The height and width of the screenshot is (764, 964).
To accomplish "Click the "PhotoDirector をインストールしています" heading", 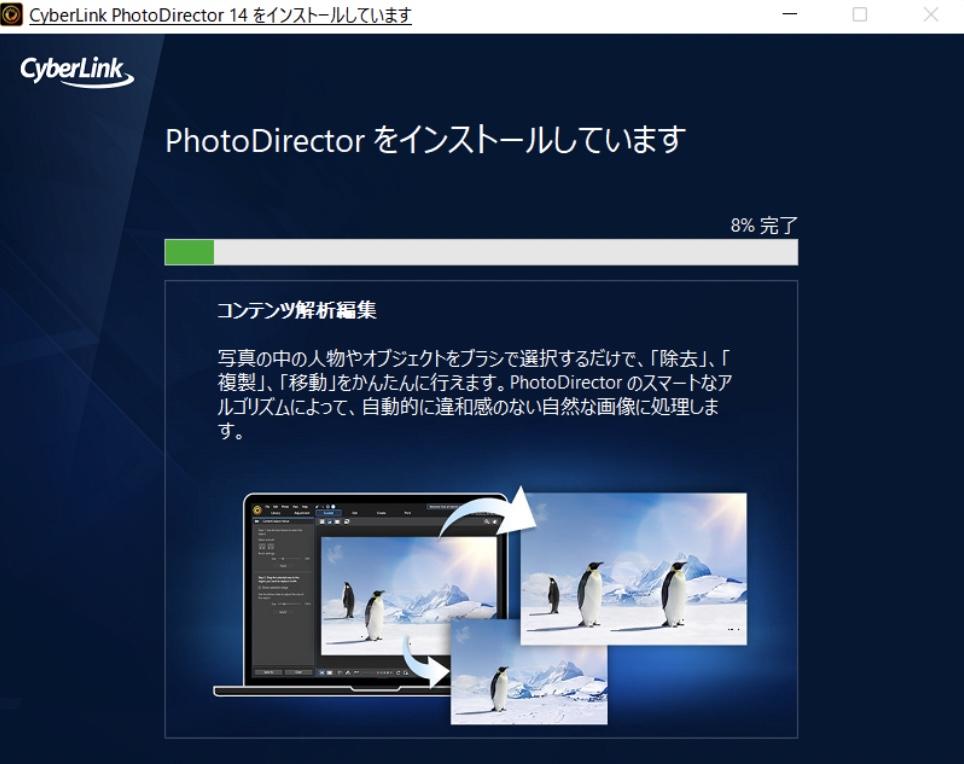I will tap(425, 140).
